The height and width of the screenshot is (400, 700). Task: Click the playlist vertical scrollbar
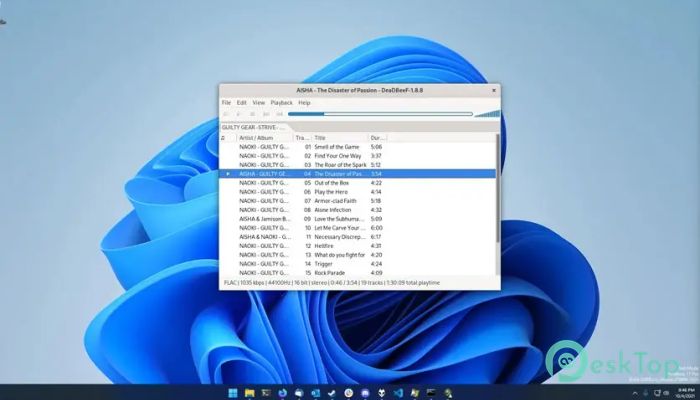click(x=498, y=188)
